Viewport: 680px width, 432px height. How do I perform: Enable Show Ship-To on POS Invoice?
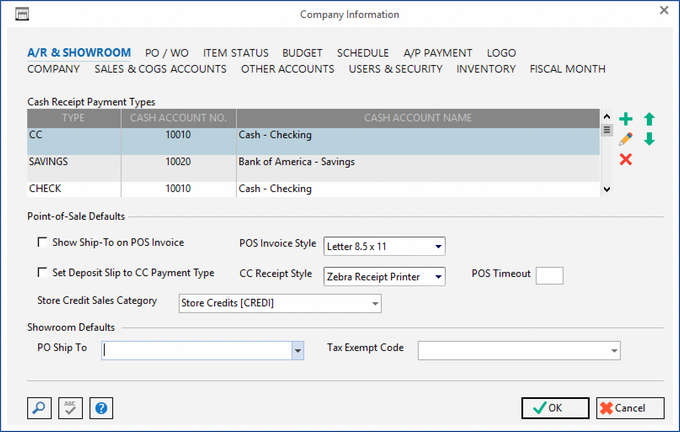click(42, 242)
